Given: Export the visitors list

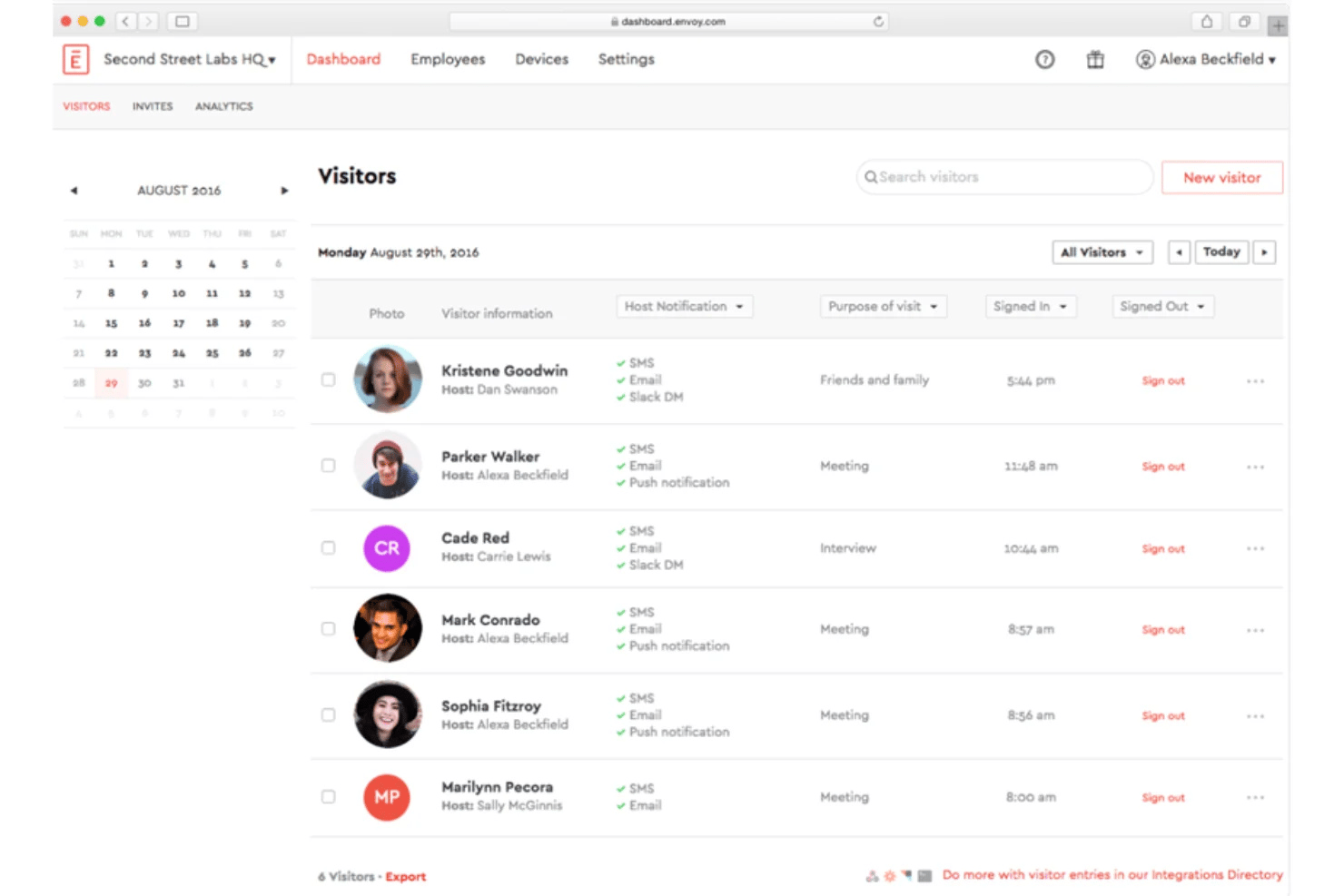Looking at the screenshot, I should coord(405,877).
